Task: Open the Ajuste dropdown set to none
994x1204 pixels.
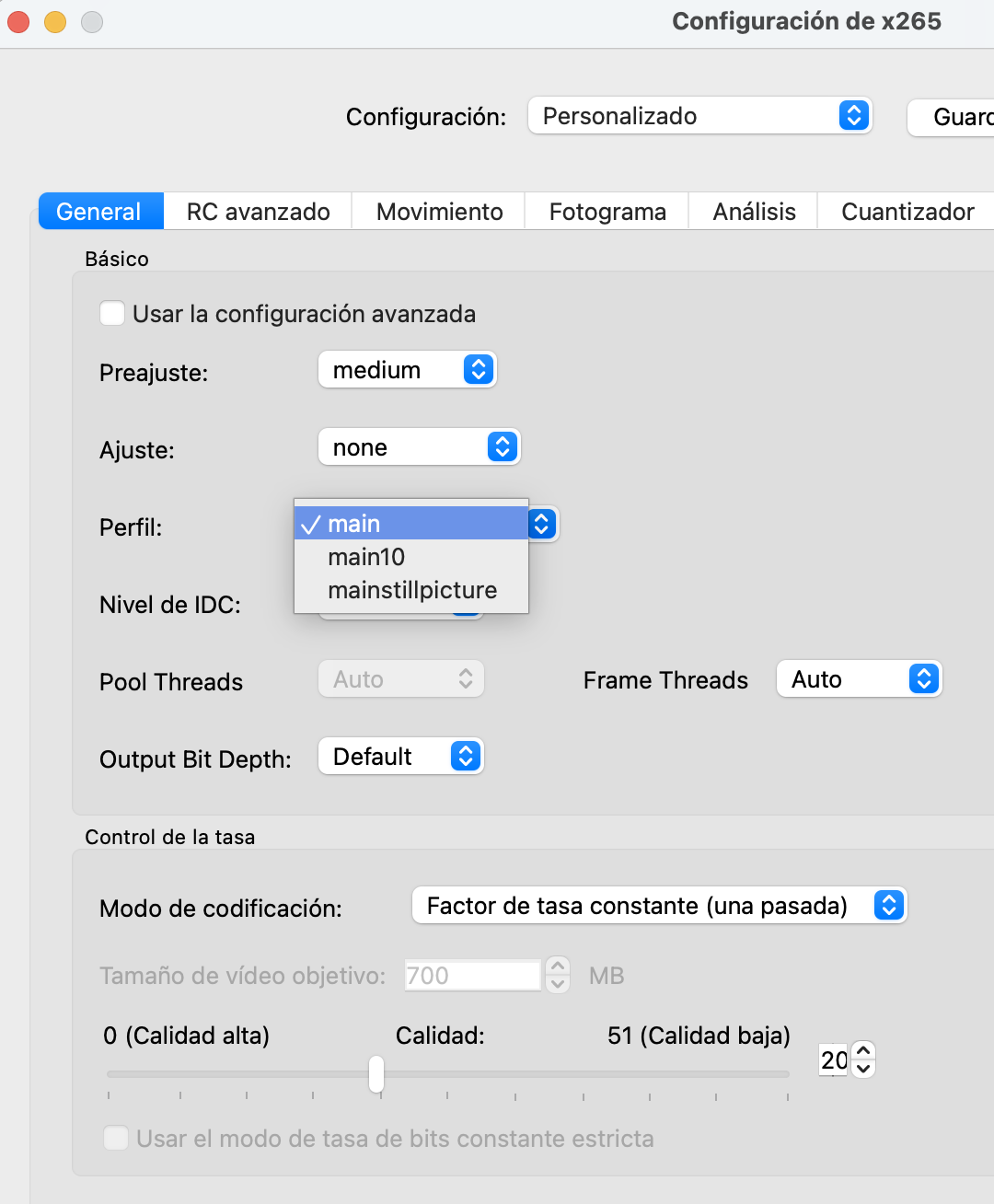Action: click(419, 447)
